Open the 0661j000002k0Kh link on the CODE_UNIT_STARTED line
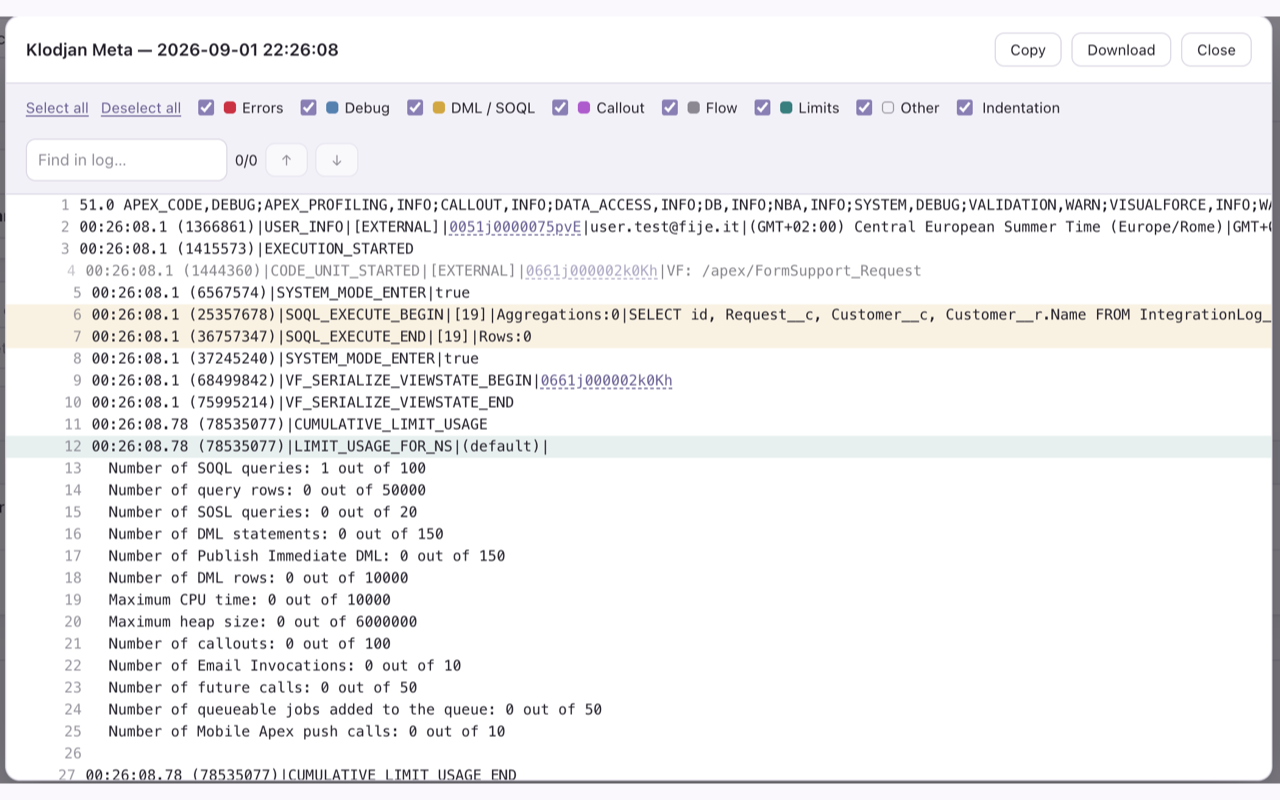The image size is (1280, 800). coord(591,271)
